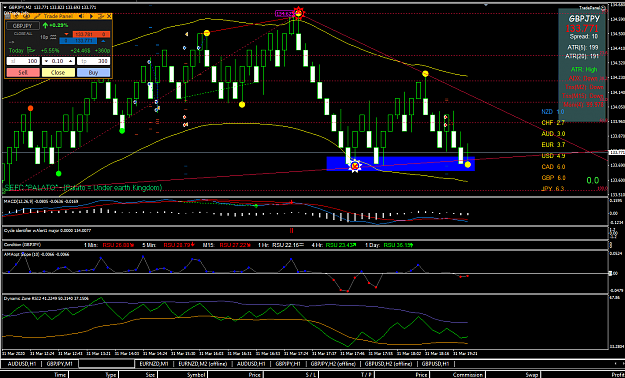Click the orange dot marker at left of chart

click(31, 108)
